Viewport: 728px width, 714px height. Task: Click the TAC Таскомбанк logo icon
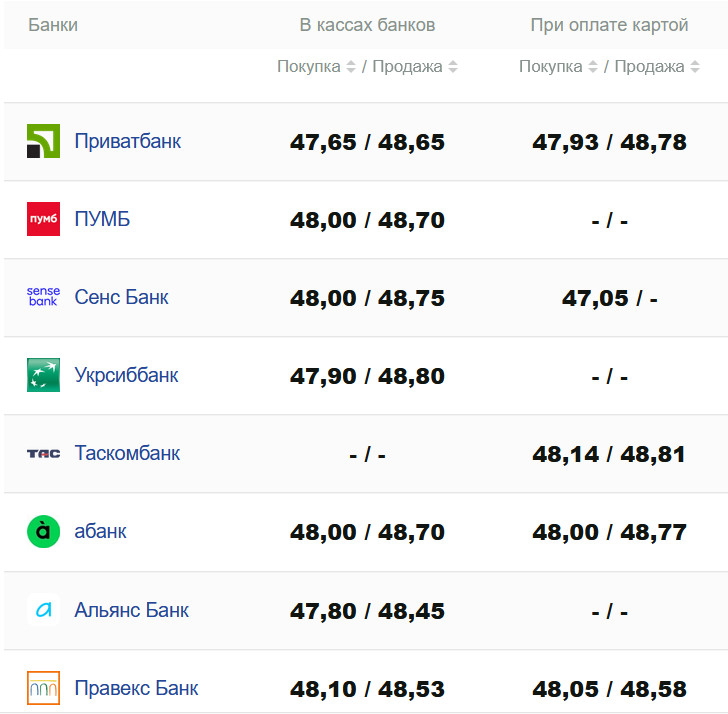pos(43,453)
